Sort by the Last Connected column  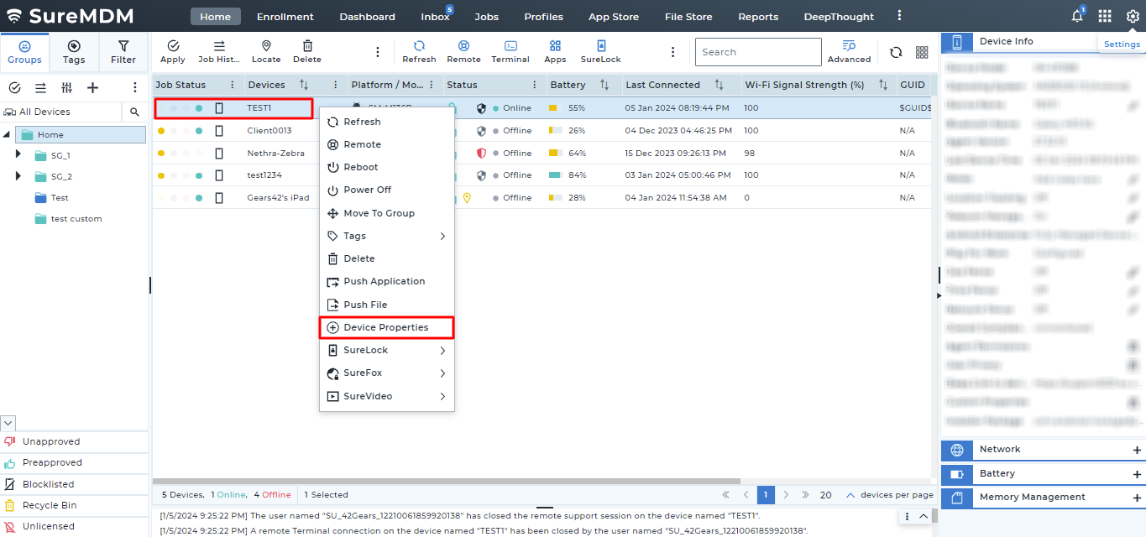point(719,85)
